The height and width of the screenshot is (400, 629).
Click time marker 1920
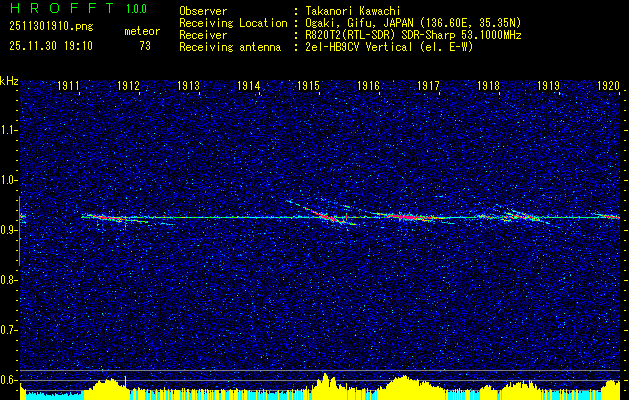[609, 85]
